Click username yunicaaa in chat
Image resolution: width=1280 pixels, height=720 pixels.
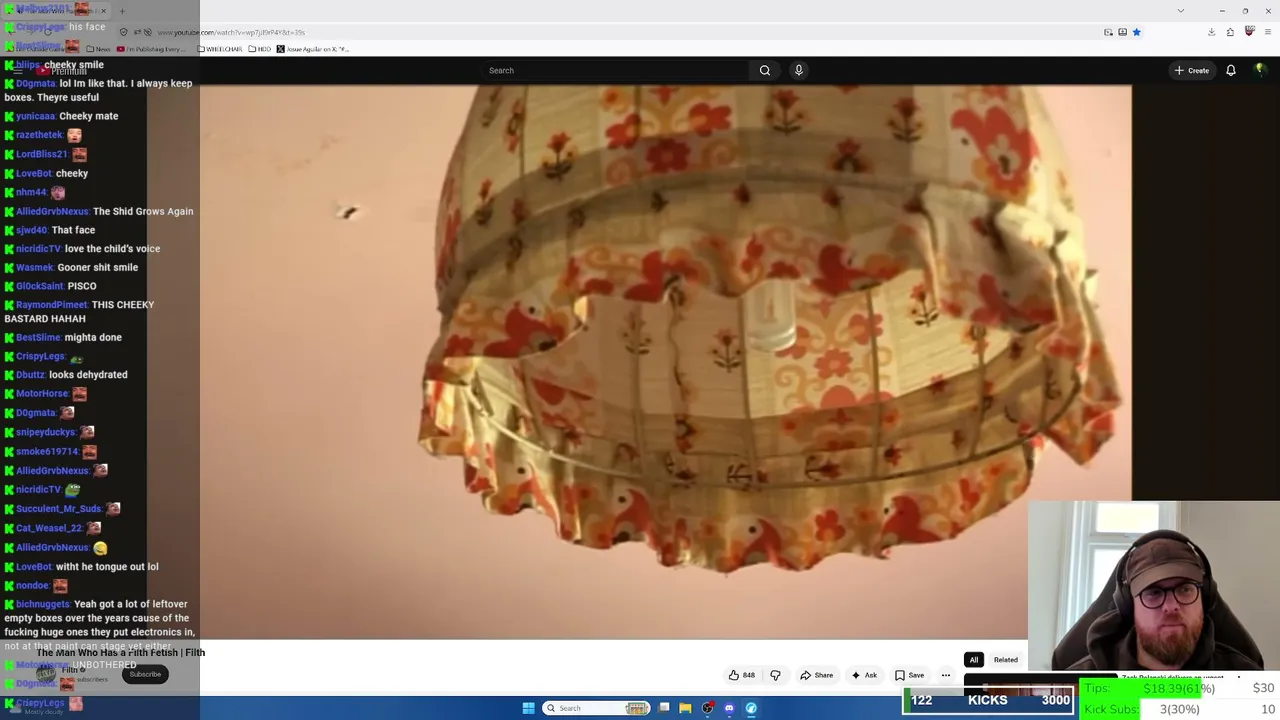click(36, 116)
